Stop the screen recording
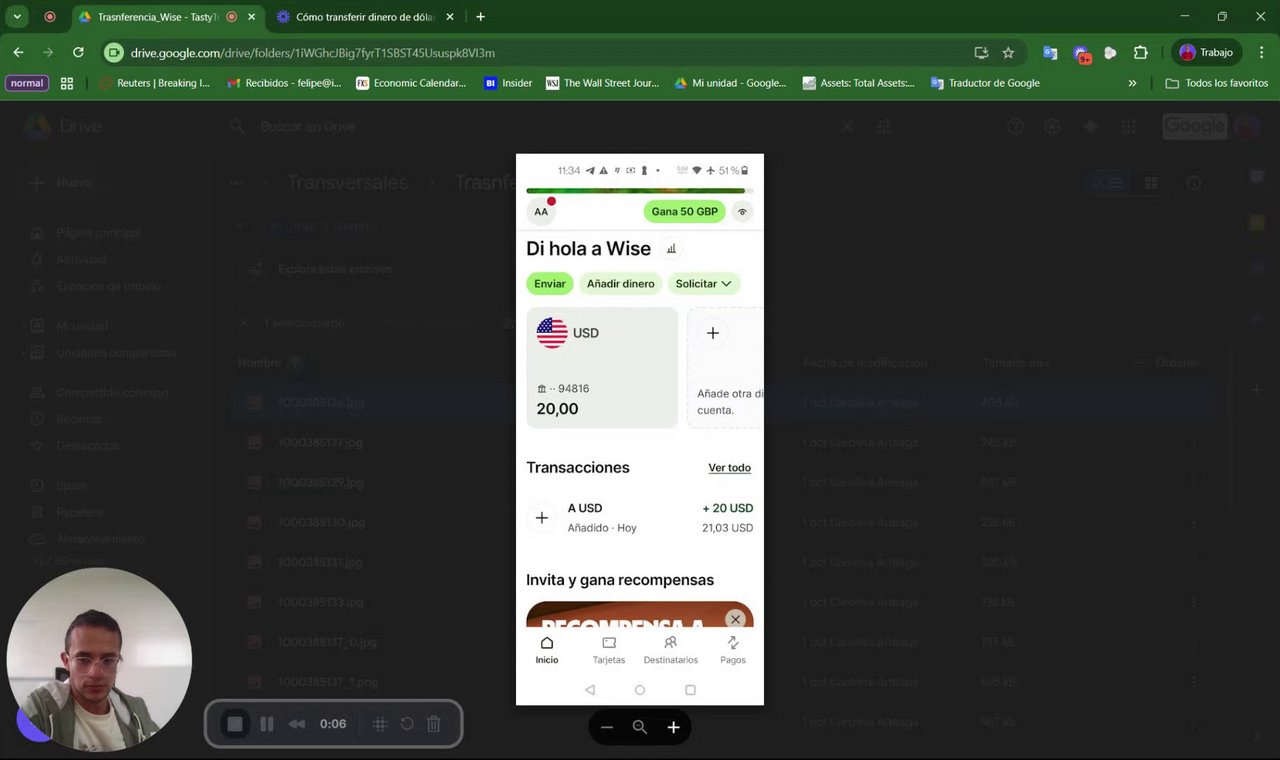Viewport: 1280px width, 760px height. click(235, 724)
